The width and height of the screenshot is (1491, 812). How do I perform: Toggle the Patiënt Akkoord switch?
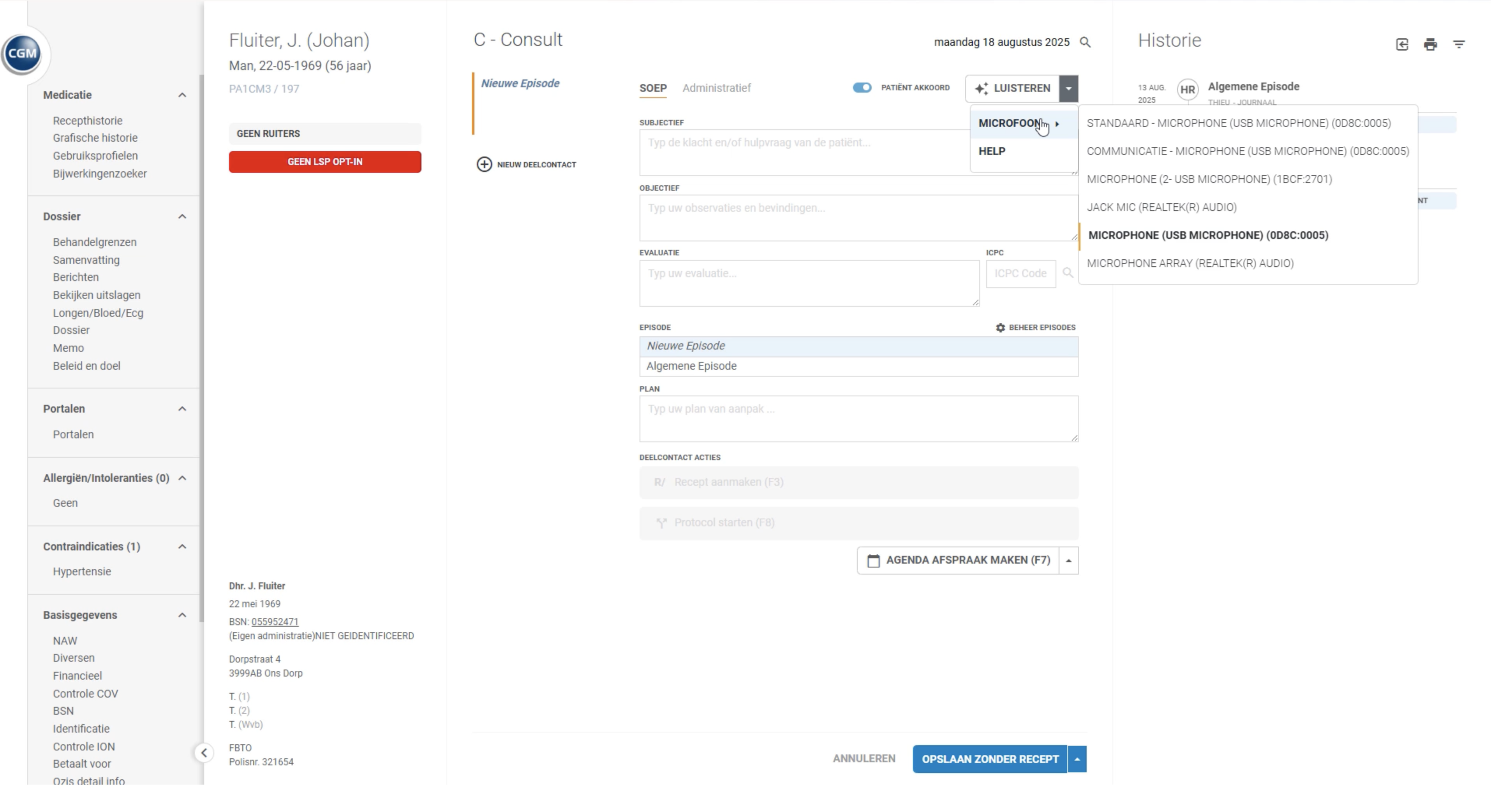point(862,88)
